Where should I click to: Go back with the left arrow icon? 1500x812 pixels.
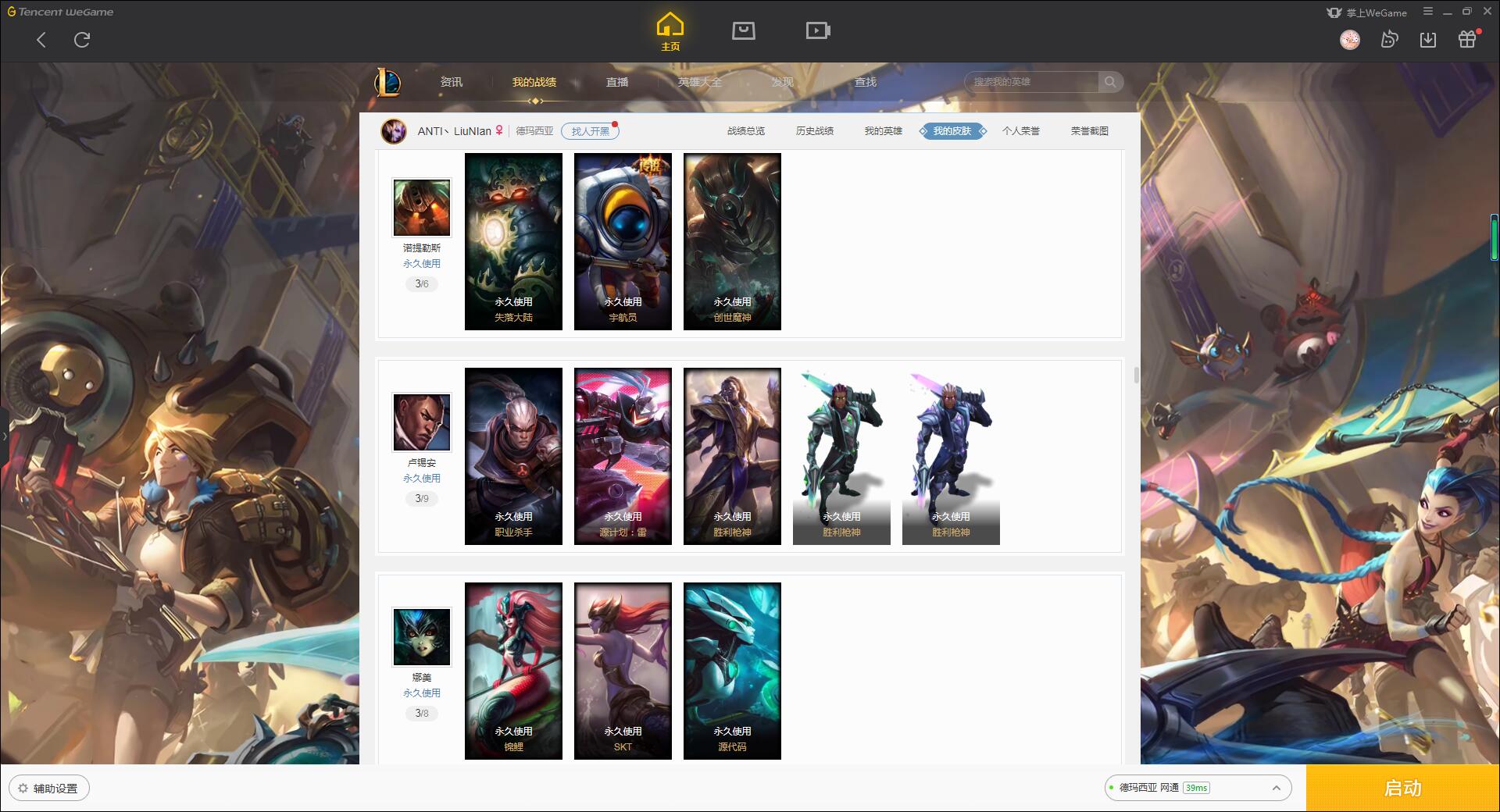(x=41, y=40)
